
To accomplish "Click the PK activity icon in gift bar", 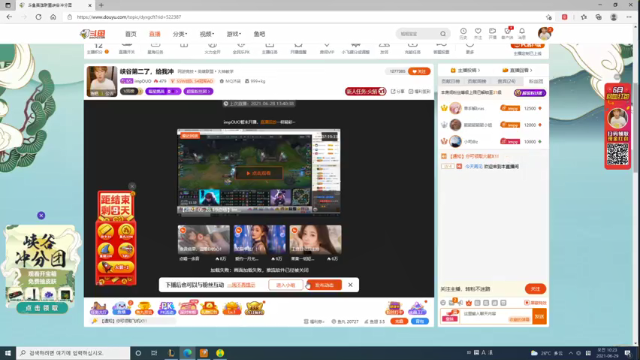I will pos(166,308).
